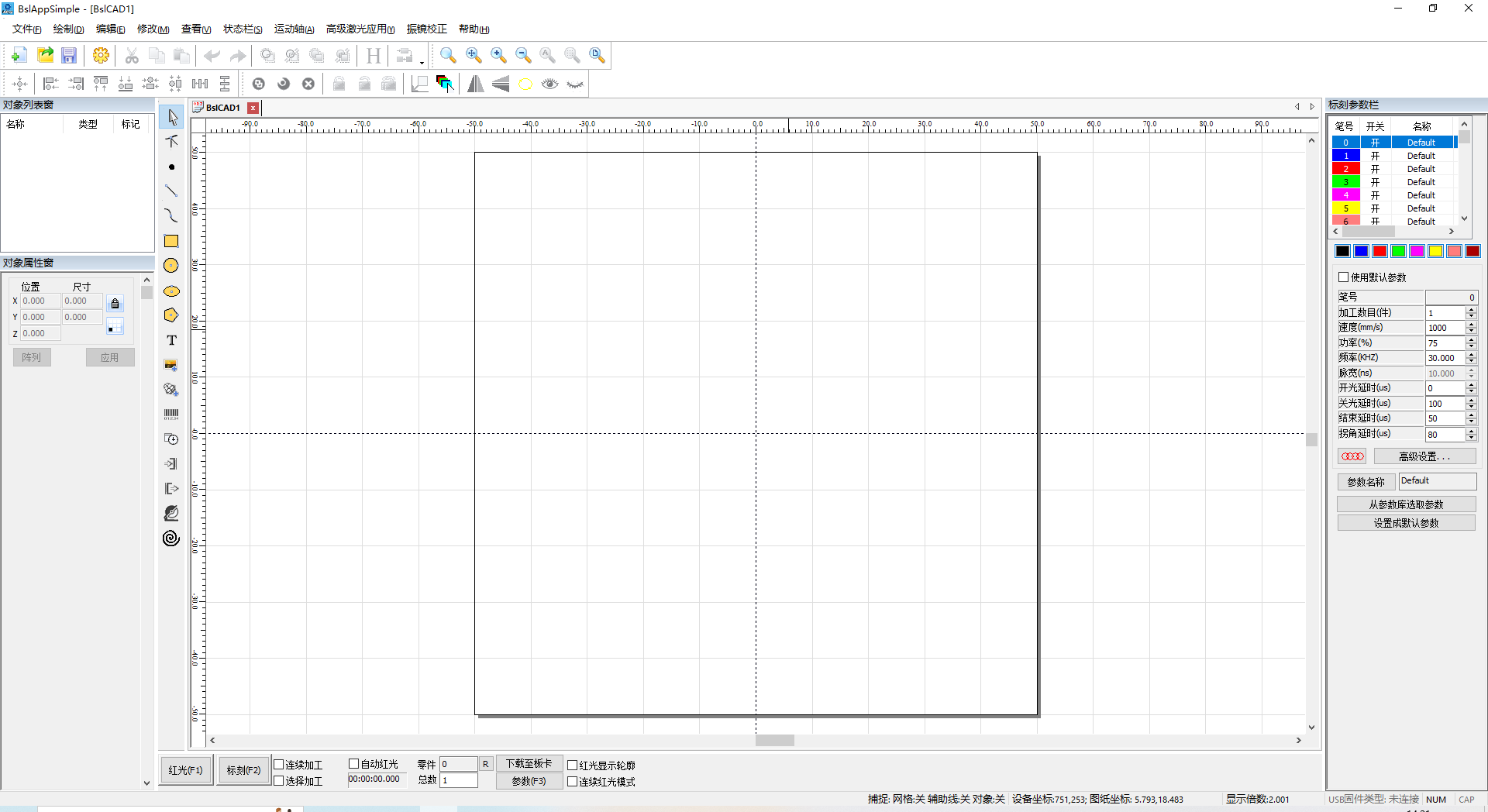Select the line drawing tool
The image size is (1488, 812).
pos(171,191)
